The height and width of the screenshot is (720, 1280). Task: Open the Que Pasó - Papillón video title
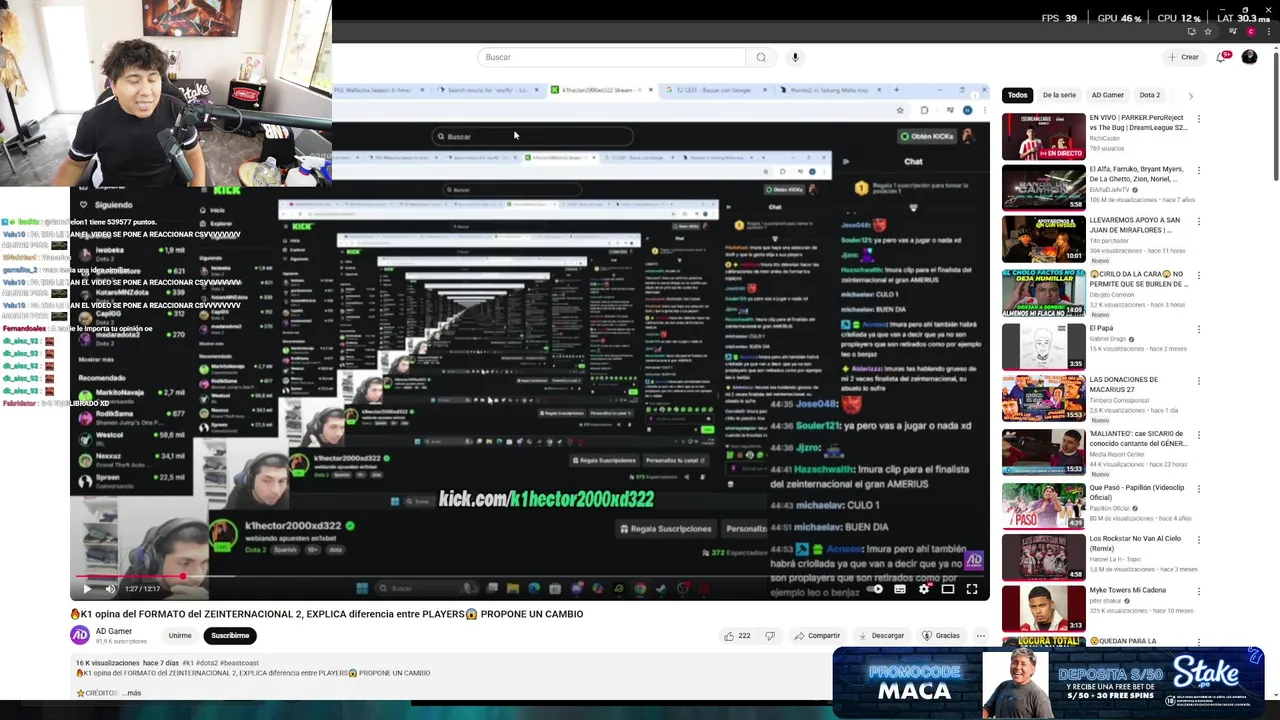point(1136,492)
